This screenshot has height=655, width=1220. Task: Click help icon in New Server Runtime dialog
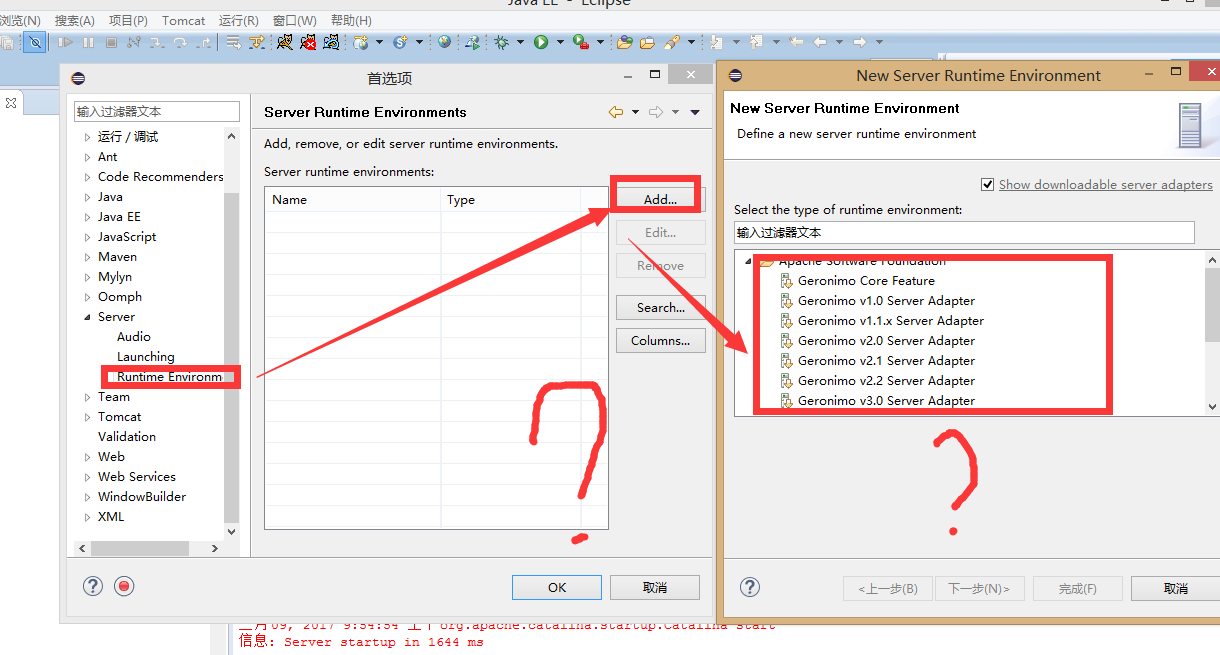[750, 588]
